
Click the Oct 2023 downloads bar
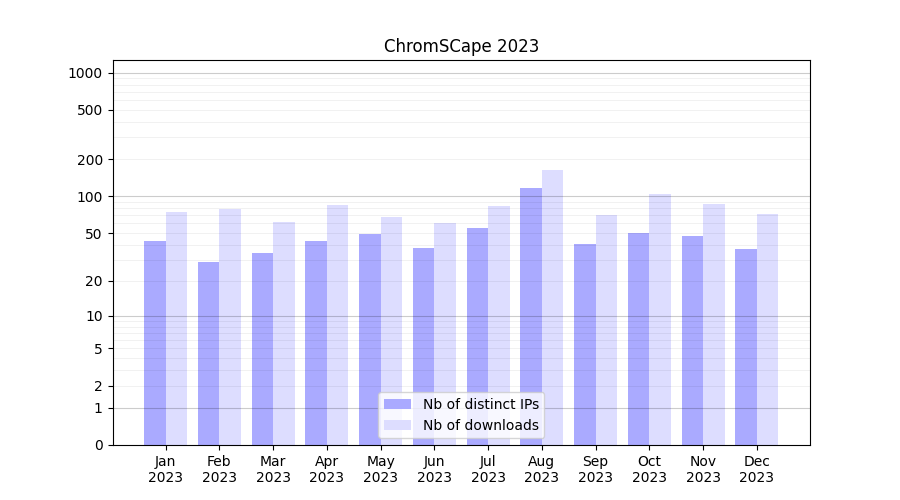tap(660, 320)
